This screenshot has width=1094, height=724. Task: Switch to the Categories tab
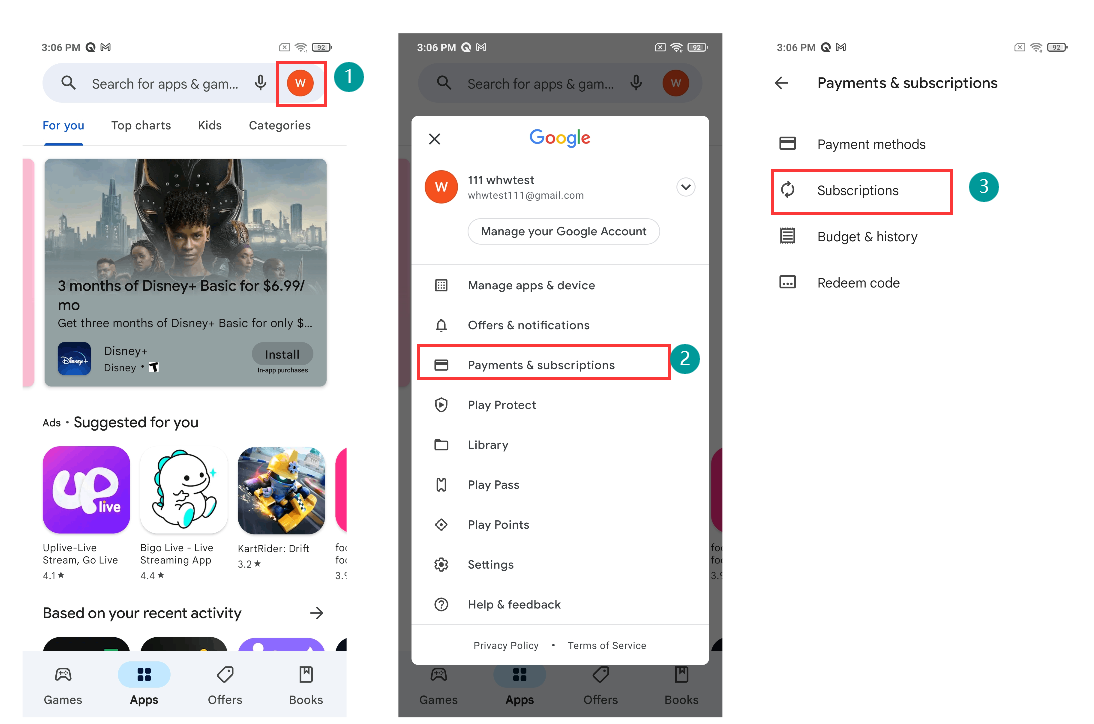pyautogui.click(x=280, y=126)
